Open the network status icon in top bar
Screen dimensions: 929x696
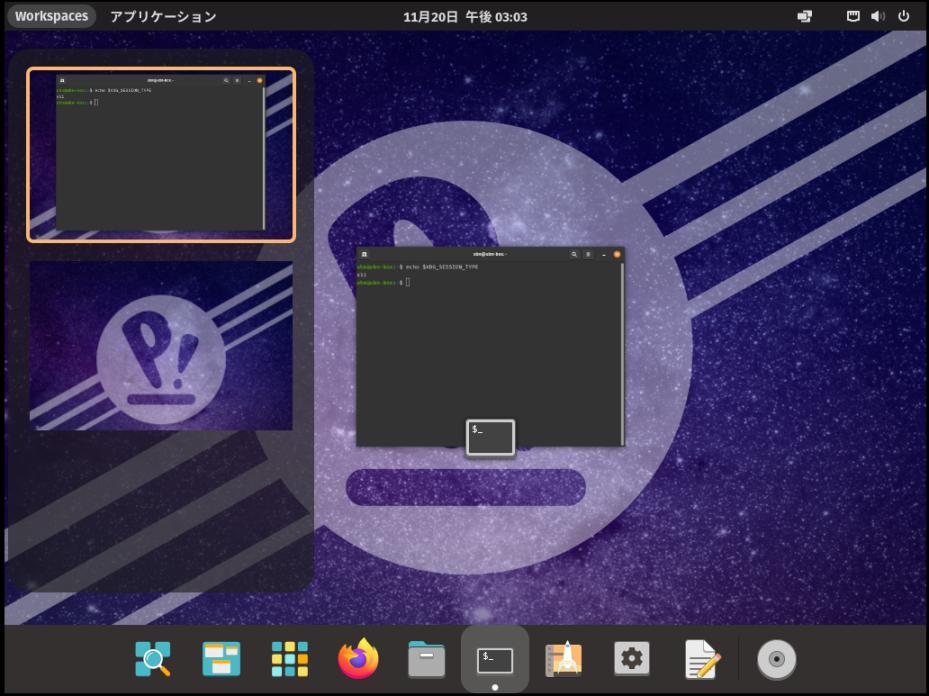[853, 17]
